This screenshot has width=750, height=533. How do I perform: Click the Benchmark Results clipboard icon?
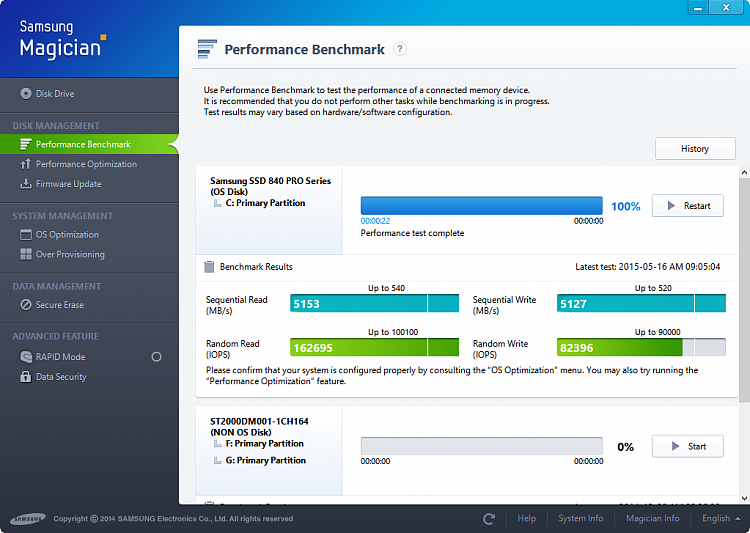[x=209, y=266]
